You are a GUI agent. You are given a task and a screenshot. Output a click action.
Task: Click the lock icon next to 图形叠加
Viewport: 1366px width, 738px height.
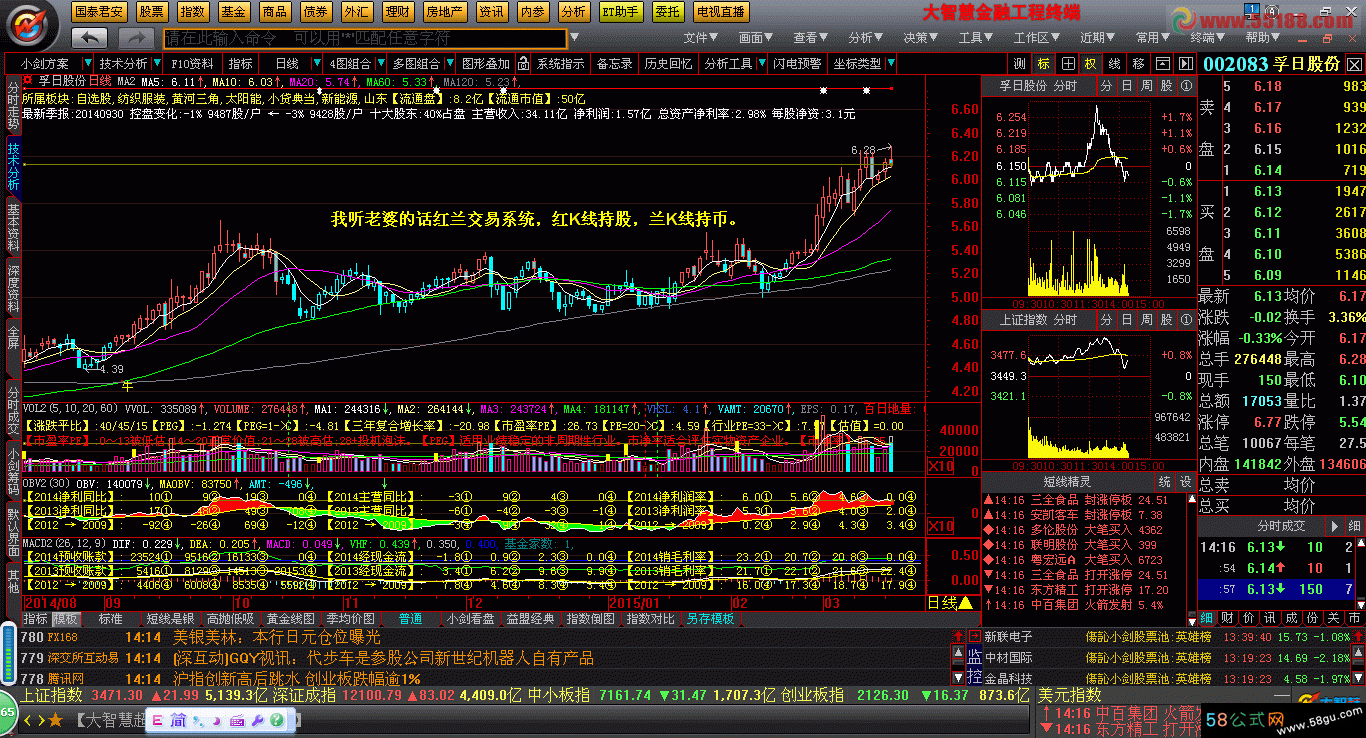coord(521,63)
